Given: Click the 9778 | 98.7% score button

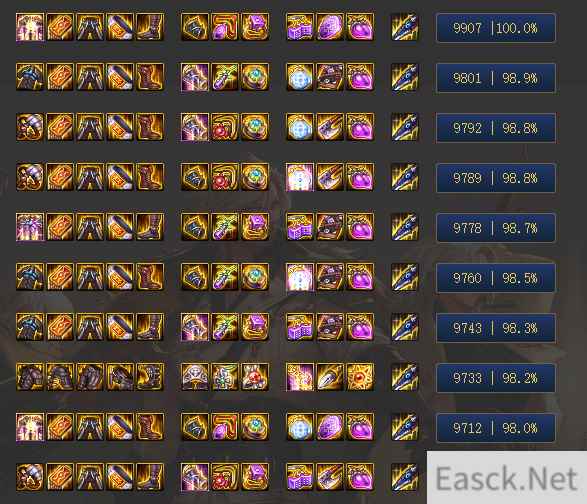Looking at the screenshot, I should [495, 228].
